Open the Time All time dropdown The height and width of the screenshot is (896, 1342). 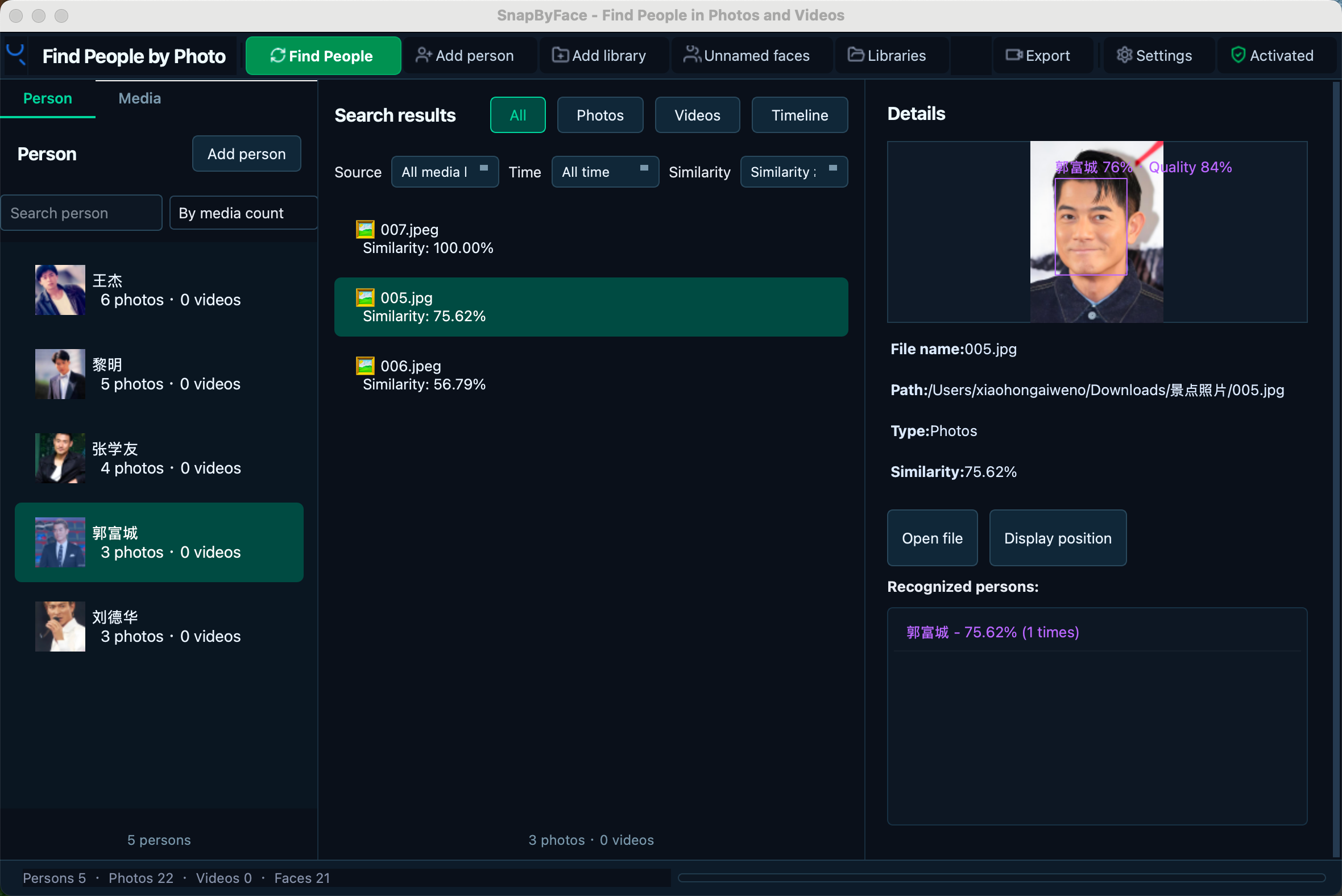(605, 172)
